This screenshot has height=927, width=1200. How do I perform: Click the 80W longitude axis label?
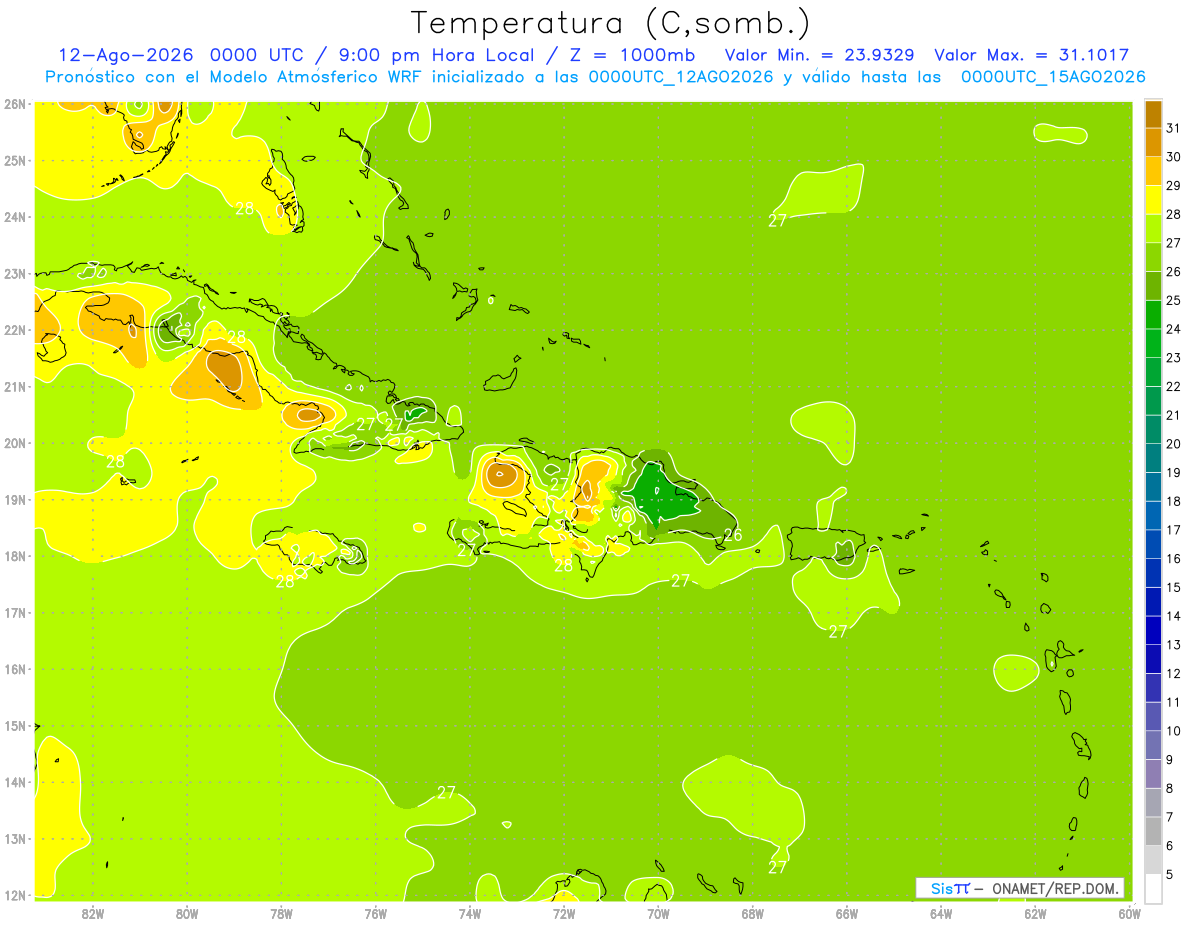[x=187, y=913]
